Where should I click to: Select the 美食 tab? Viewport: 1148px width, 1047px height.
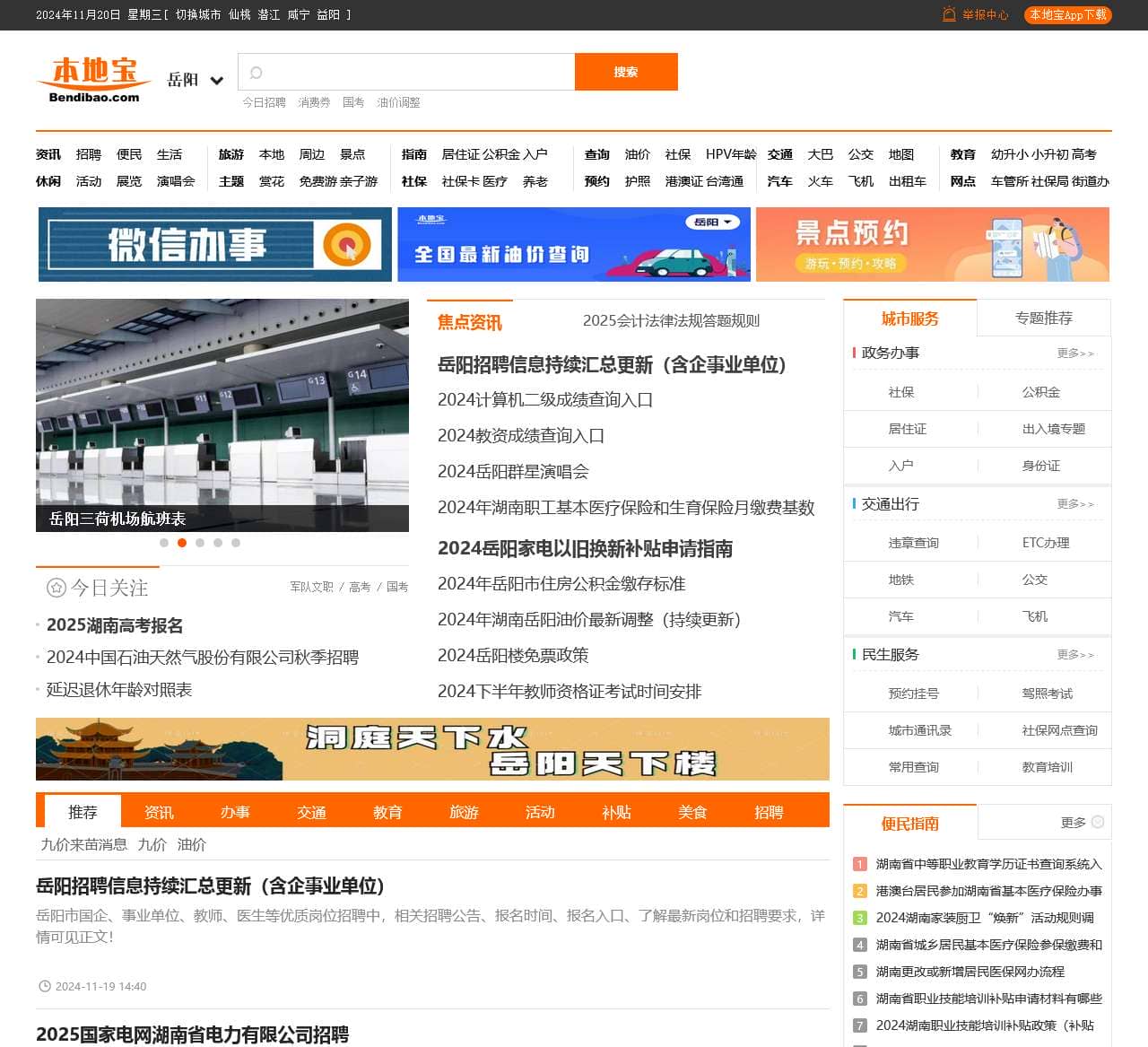(x=692, y=812)
